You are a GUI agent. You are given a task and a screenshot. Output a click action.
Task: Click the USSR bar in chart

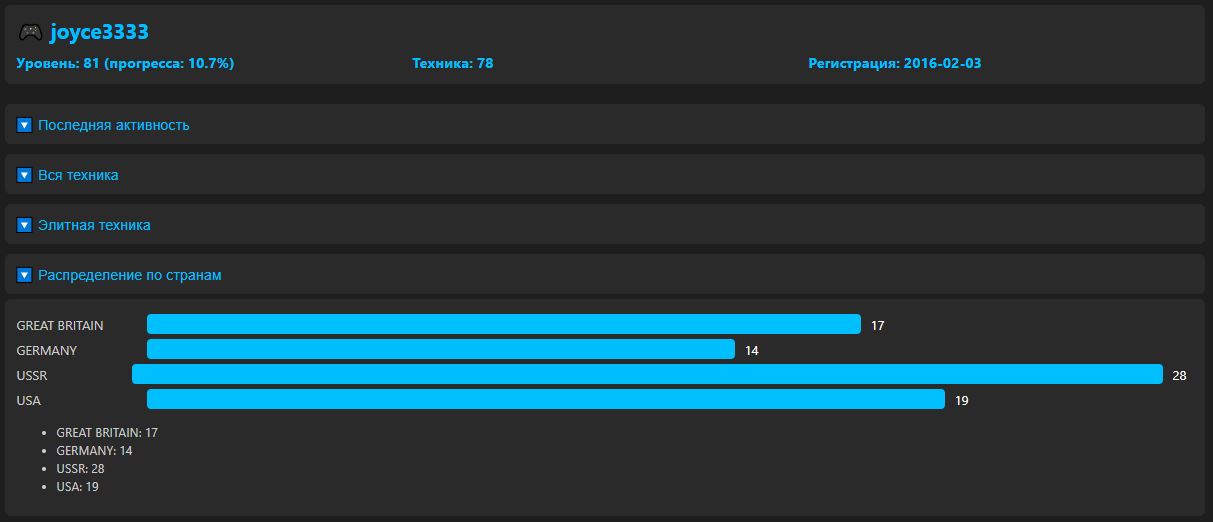[x=647, y=374]
